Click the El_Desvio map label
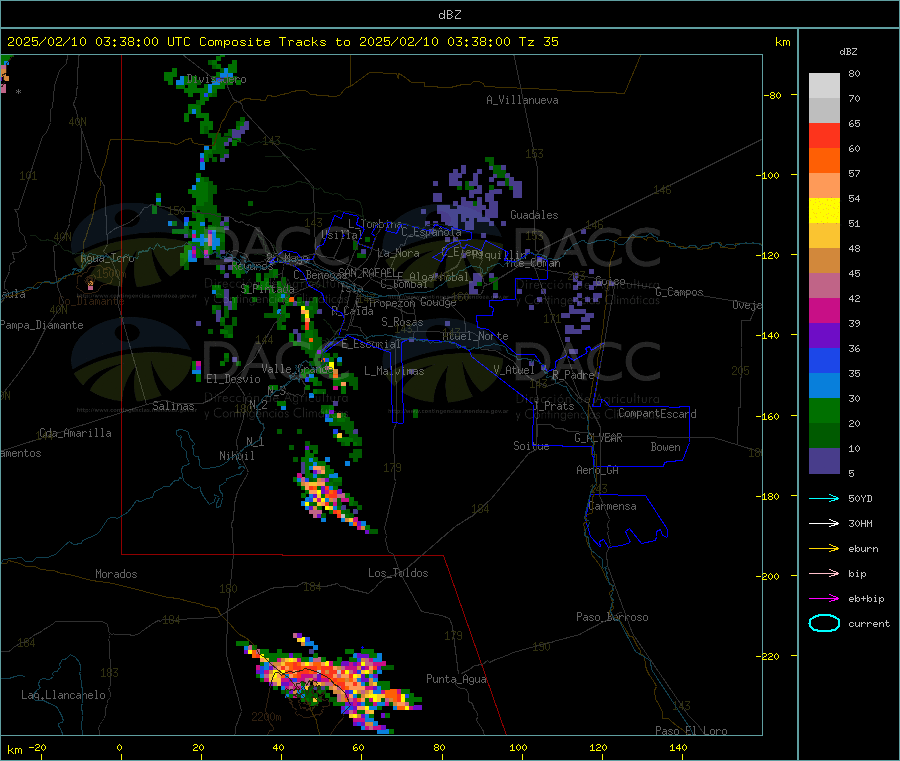 point(233,379)
